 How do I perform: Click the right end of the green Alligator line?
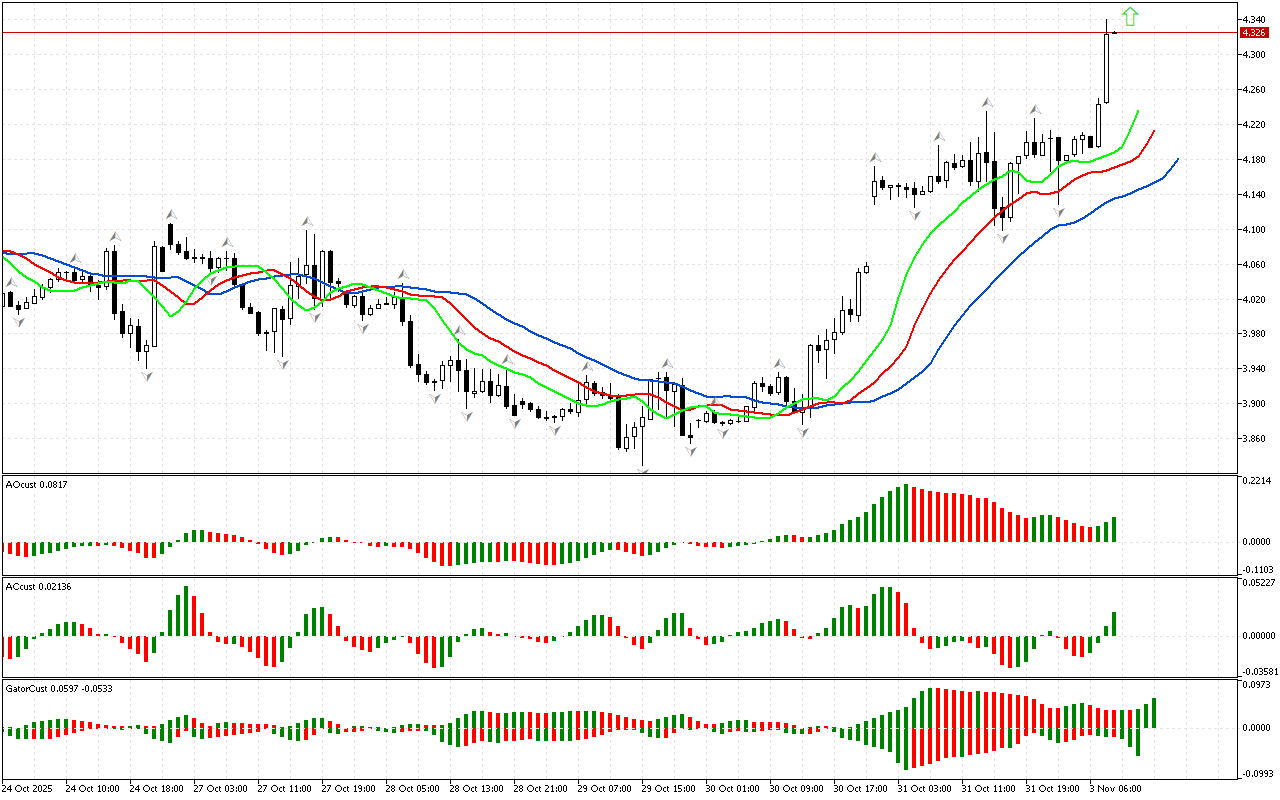coord(1139,112)
